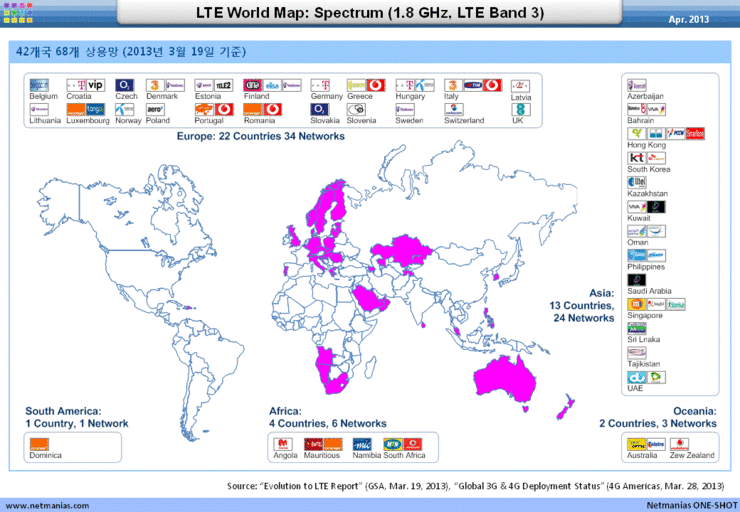Click the Swisscom logo above Switzerland
This screenshot has width=740, height=512.
454,109
